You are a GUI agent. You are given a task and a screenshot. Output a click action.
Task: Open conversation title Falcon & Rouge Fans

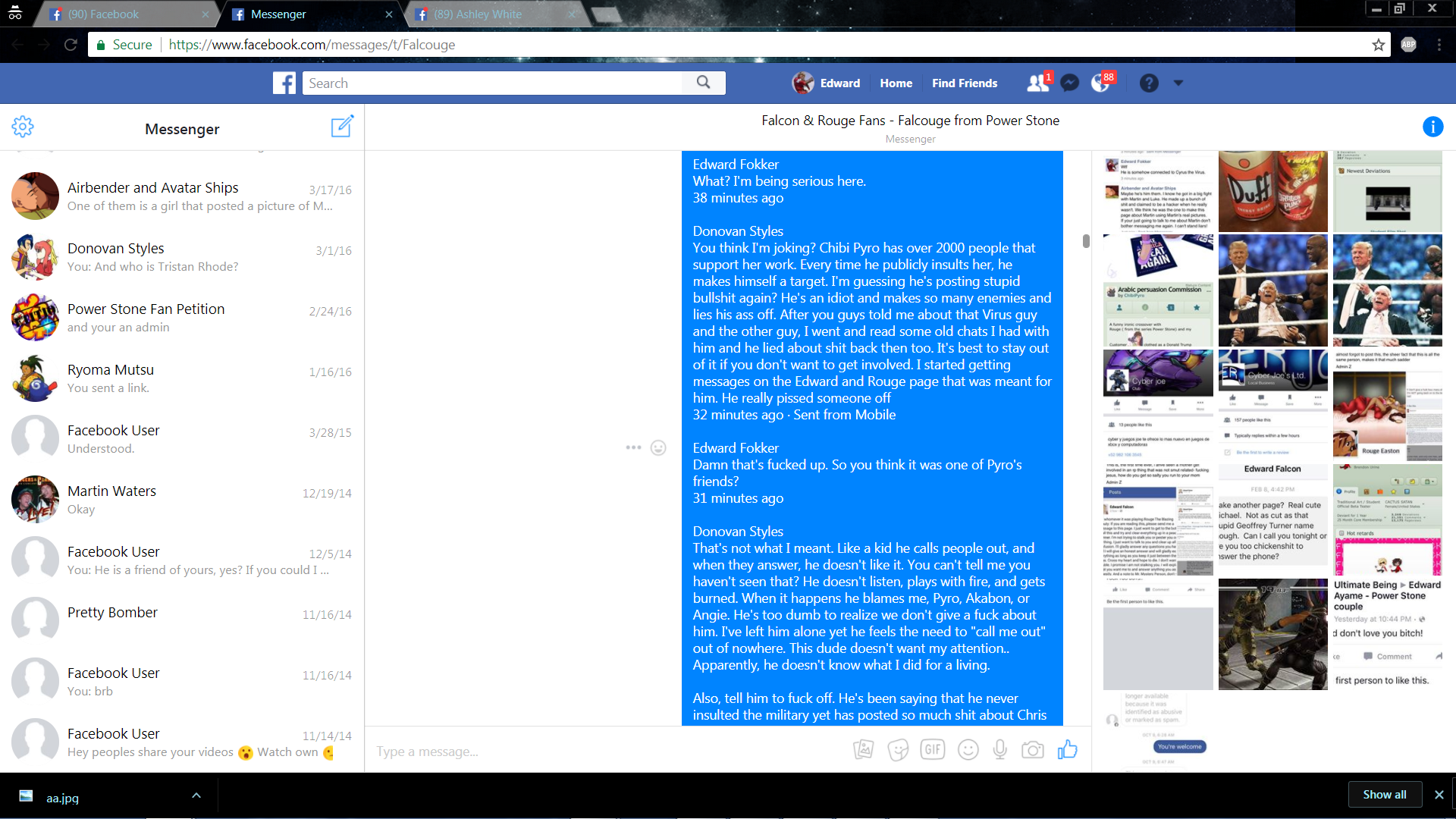tap(910, 121)
